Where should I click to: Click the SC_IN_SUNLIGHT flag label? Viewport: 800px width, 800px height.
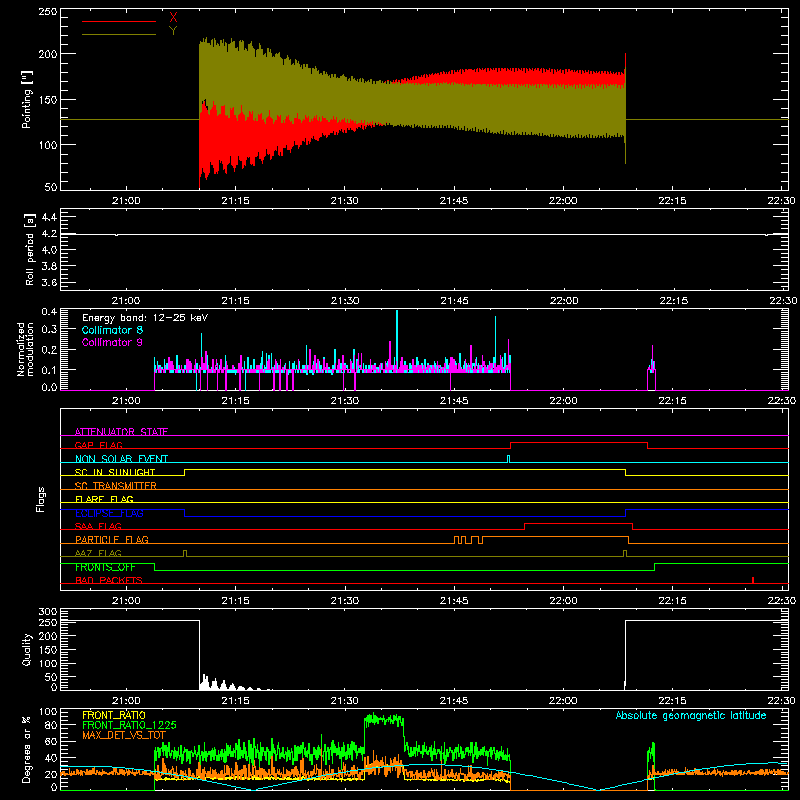pos(115,472)
